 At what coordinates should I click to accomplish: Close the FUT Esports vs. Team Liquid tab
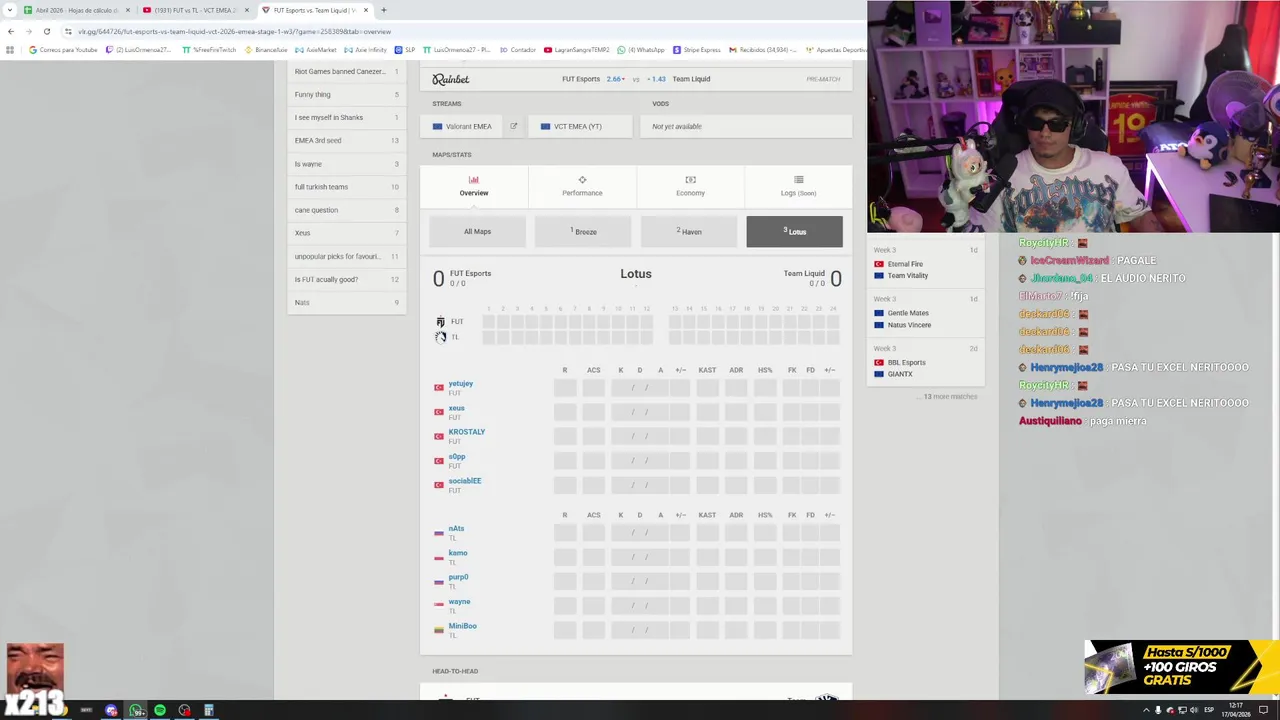click(x=366, y=10)
